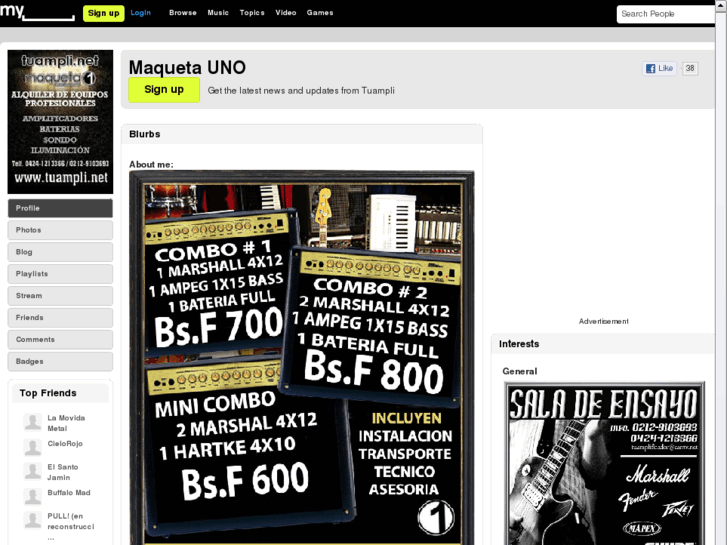727x545 pixels.
Task: Open the Topics menu
Action: click(x=252, y=13)
